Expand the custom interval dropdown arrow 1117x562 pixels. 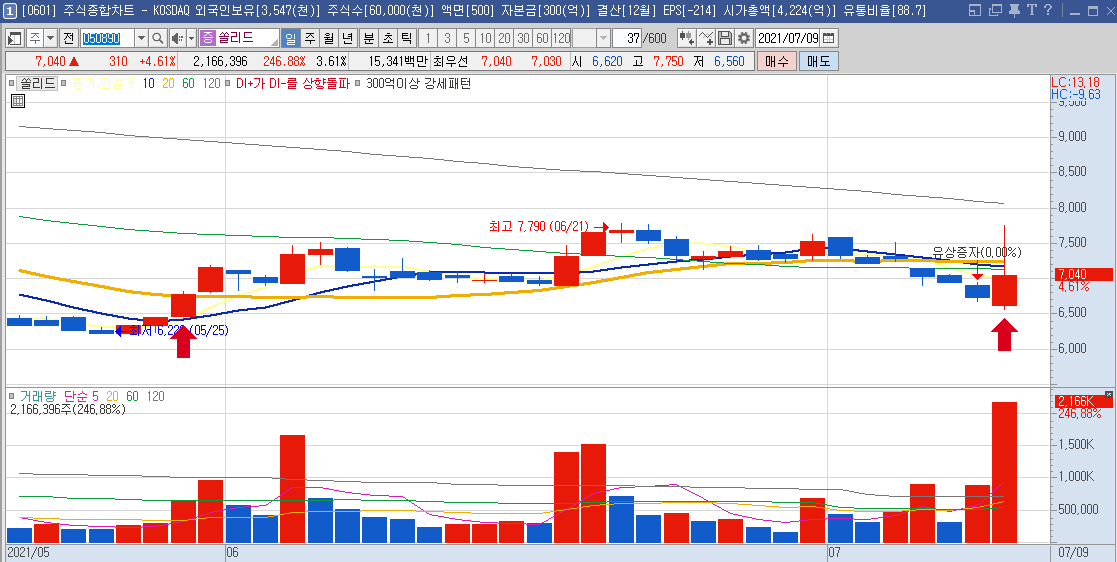point(603,38)
